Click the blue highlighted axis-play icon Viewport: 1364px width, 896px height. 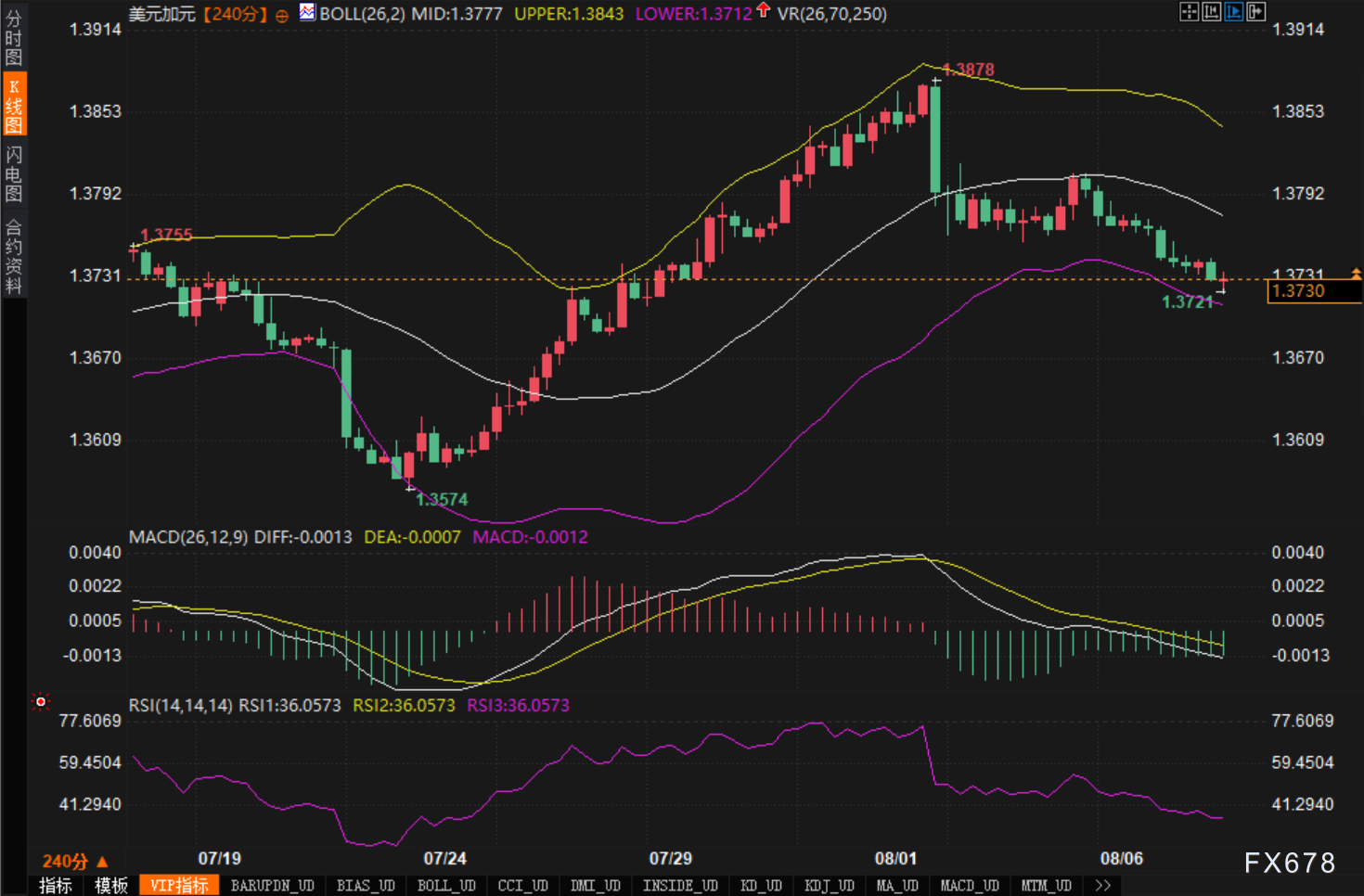tap(1233, 11)
